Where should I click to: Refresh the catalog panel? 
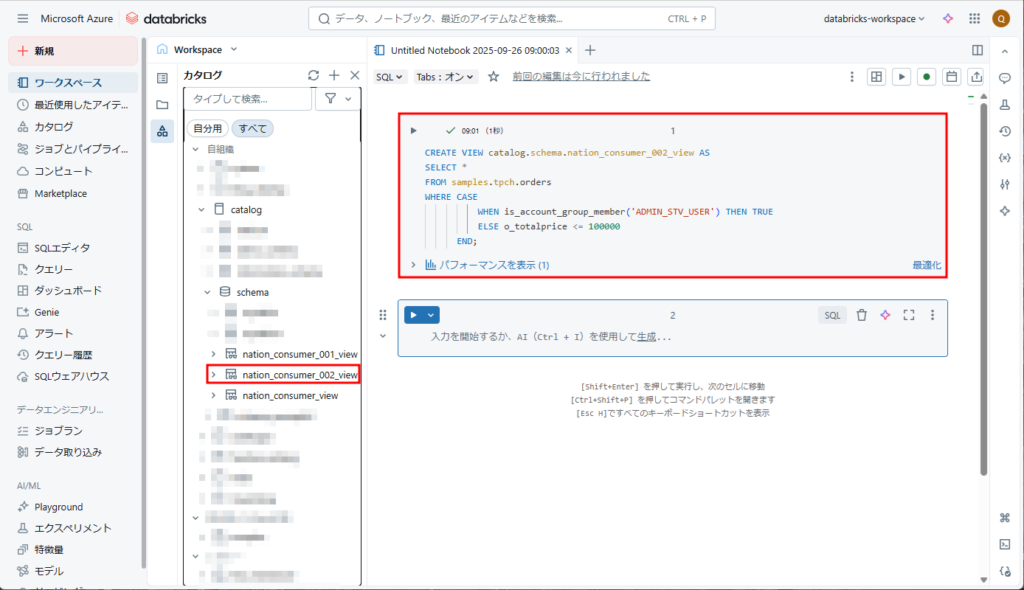[313, 75]
